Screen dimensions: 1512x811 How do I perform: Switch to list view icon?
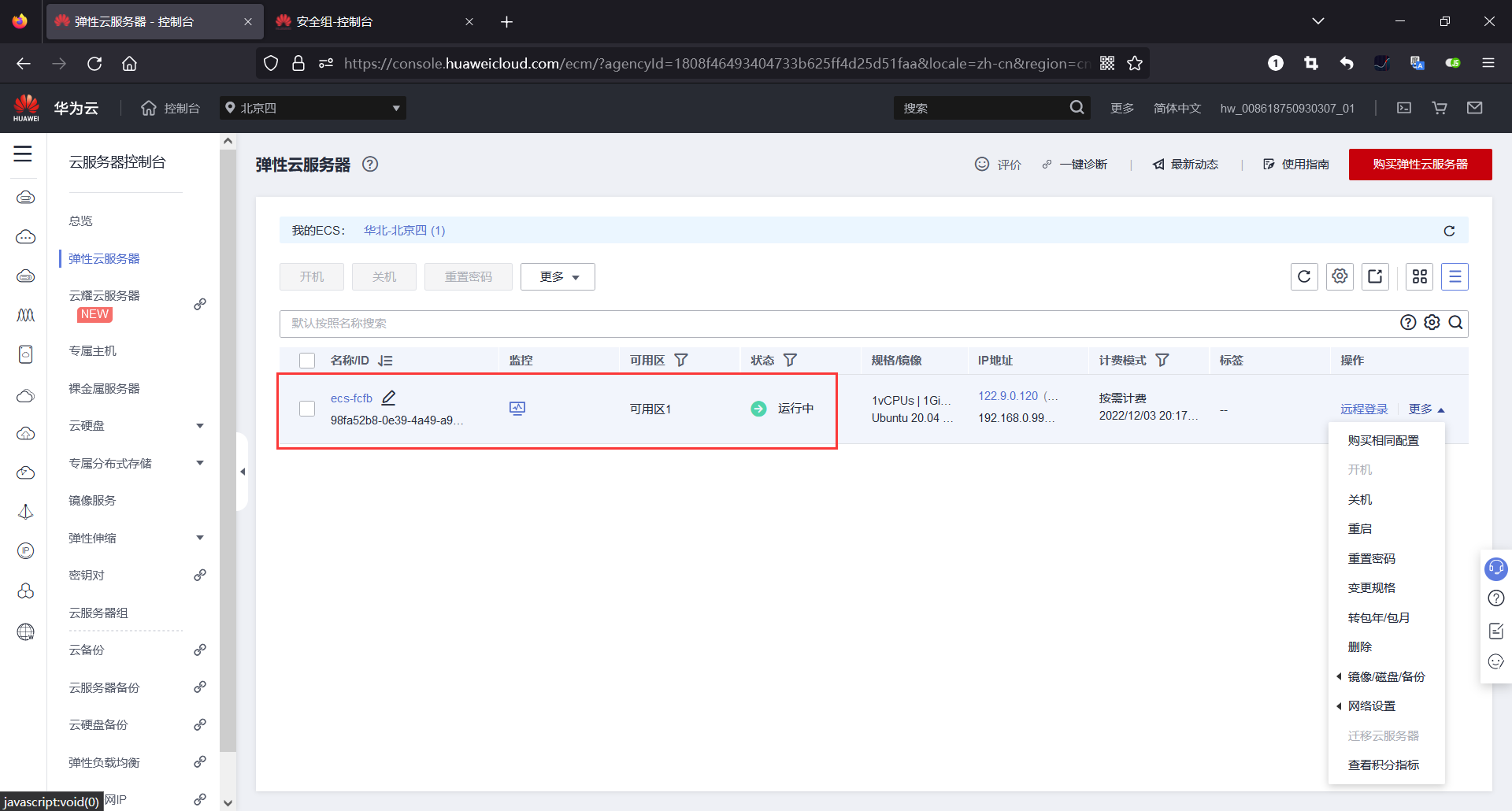(1455, 276)
